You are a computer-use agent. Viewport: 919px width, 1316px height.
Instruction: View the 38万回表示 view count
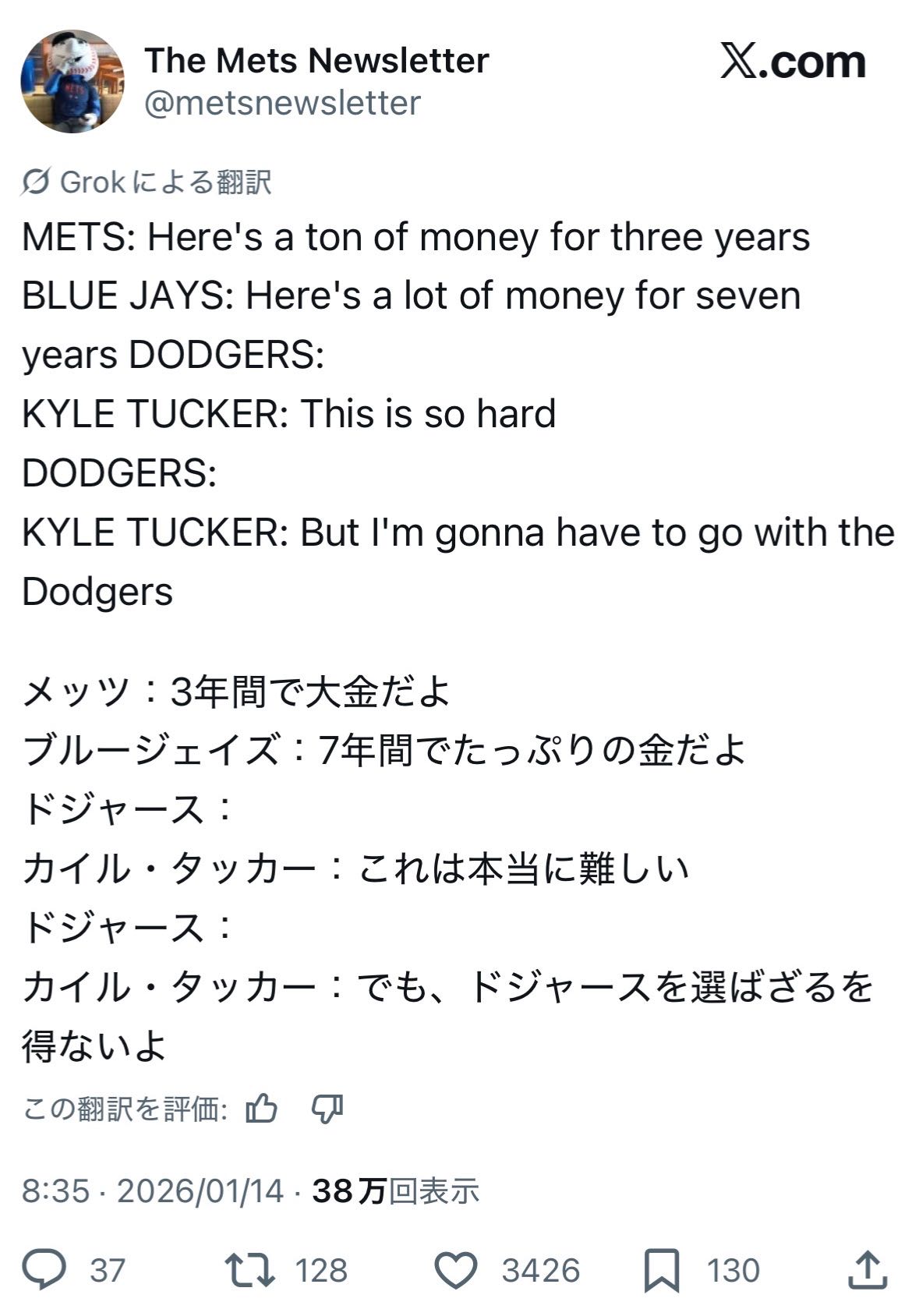point(395,1190)
